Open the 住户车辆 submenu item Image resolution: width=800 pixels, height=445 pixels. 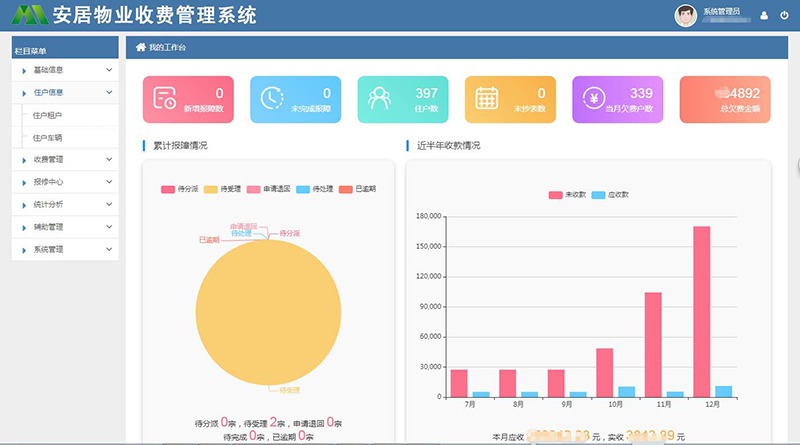tap(49, 137)
